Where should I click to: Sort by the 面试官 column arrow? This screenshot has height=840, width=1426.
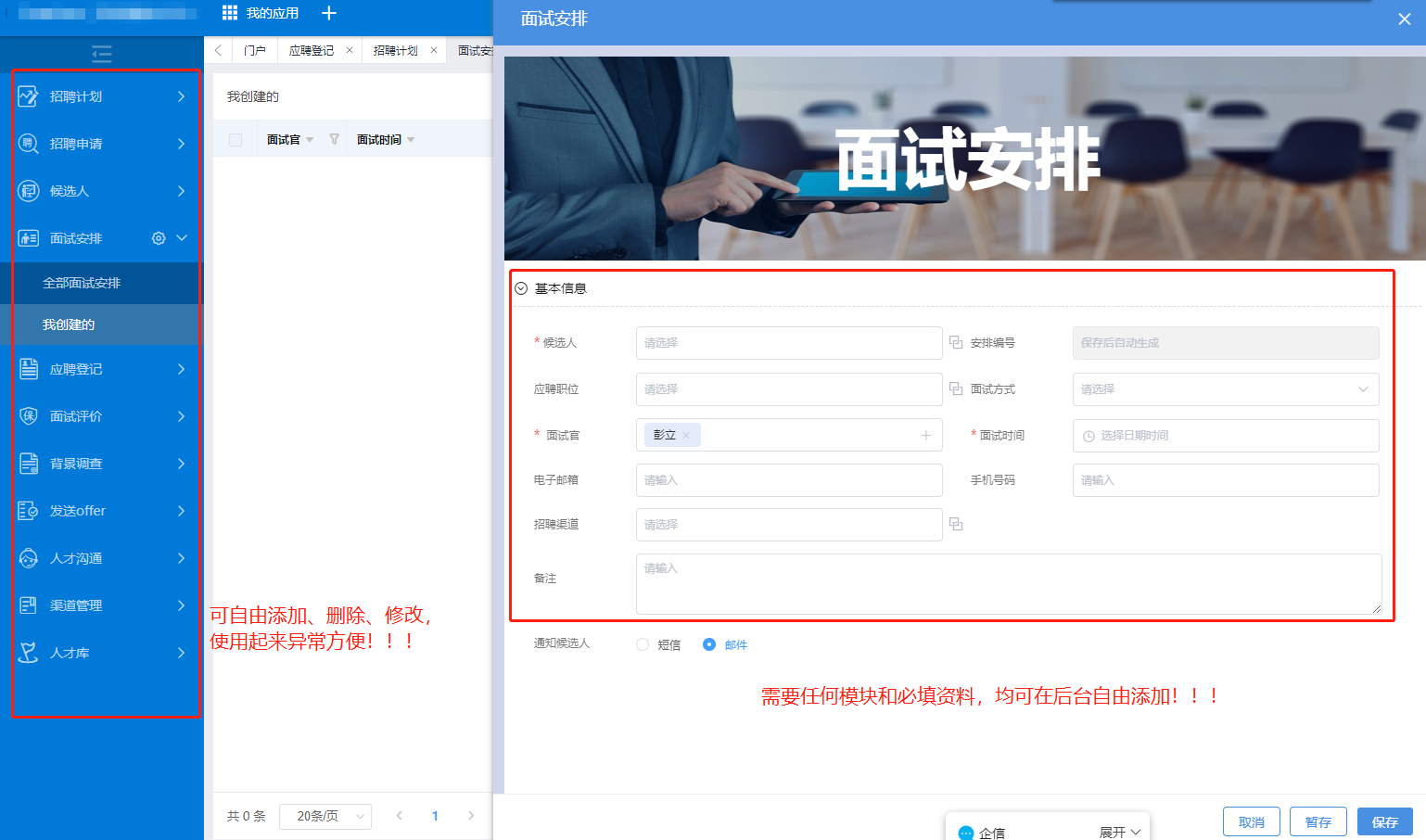coord(310,140)
